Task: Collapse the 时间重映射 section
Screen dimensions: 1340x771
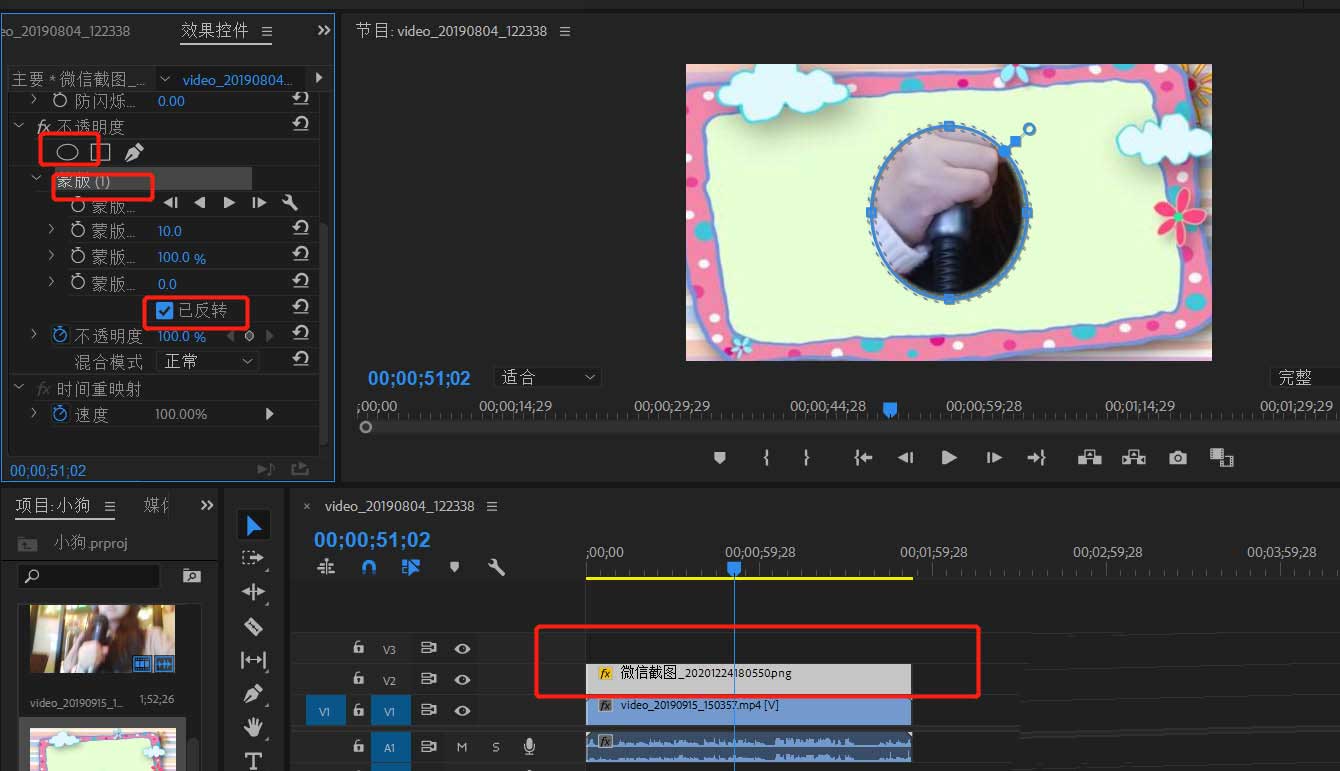Action: click(x=18, y=388)
